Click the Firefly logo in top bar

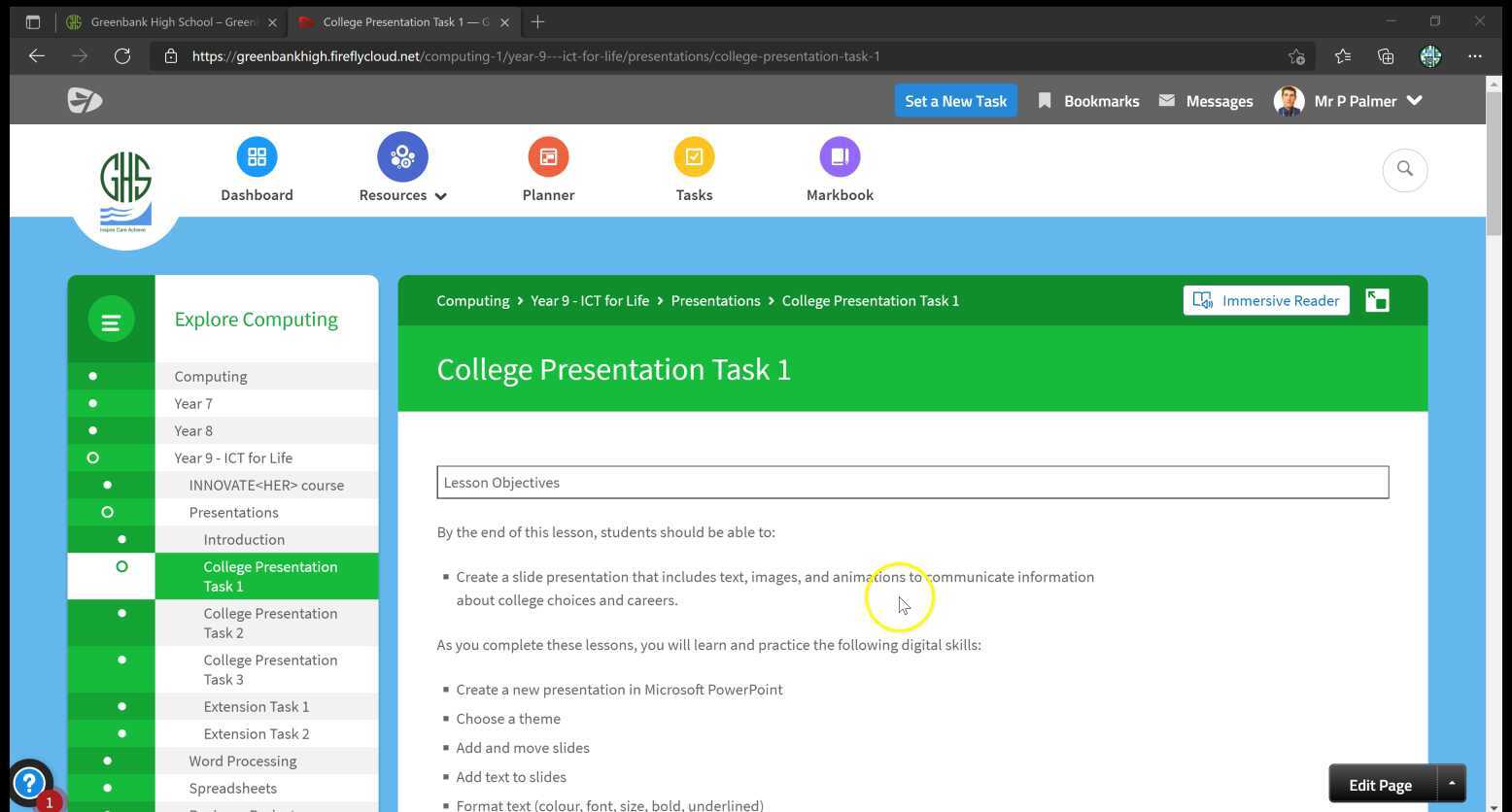[85, 100]
